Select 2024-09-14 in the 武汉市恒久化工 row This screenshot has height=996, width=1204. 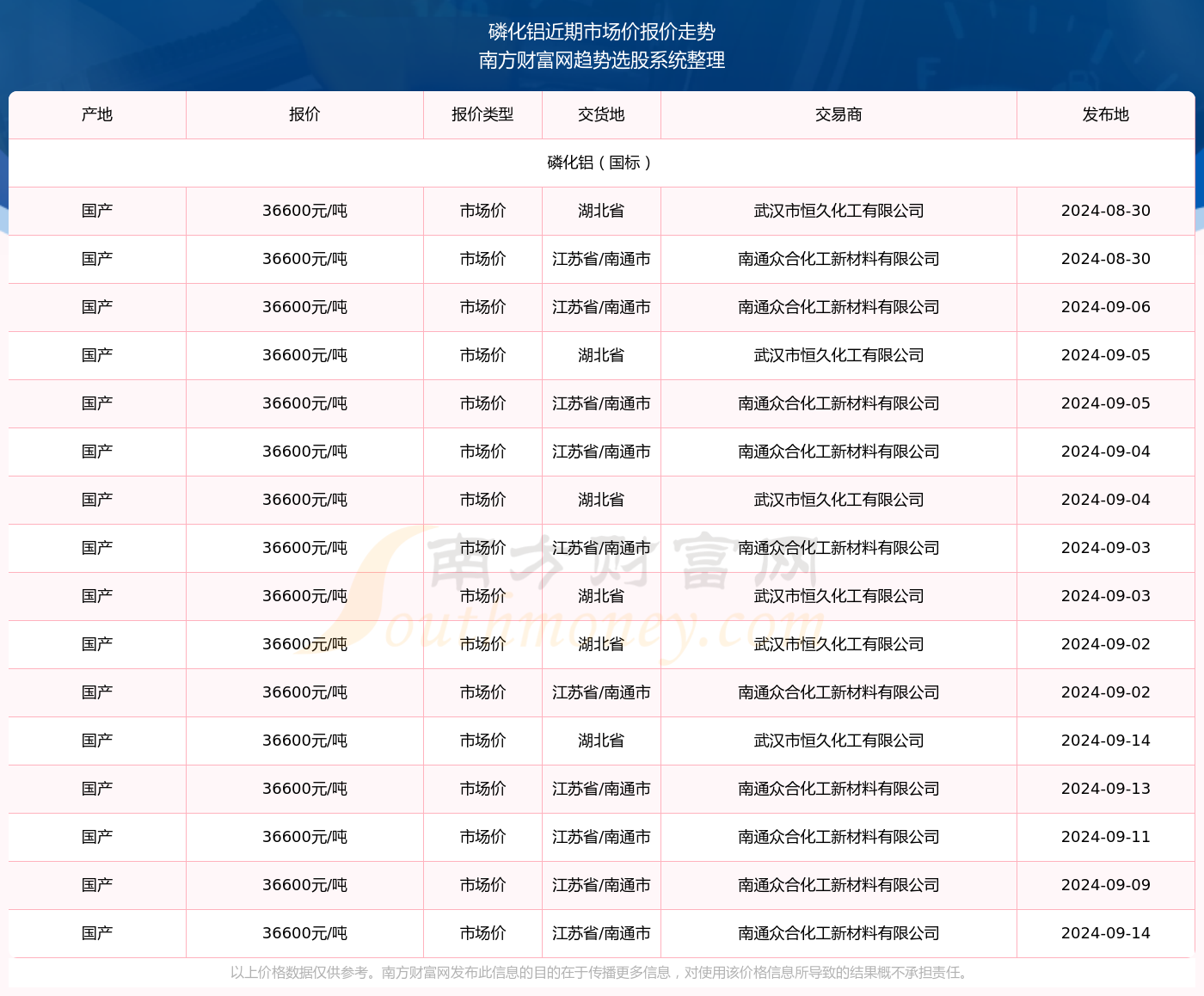1105,741
